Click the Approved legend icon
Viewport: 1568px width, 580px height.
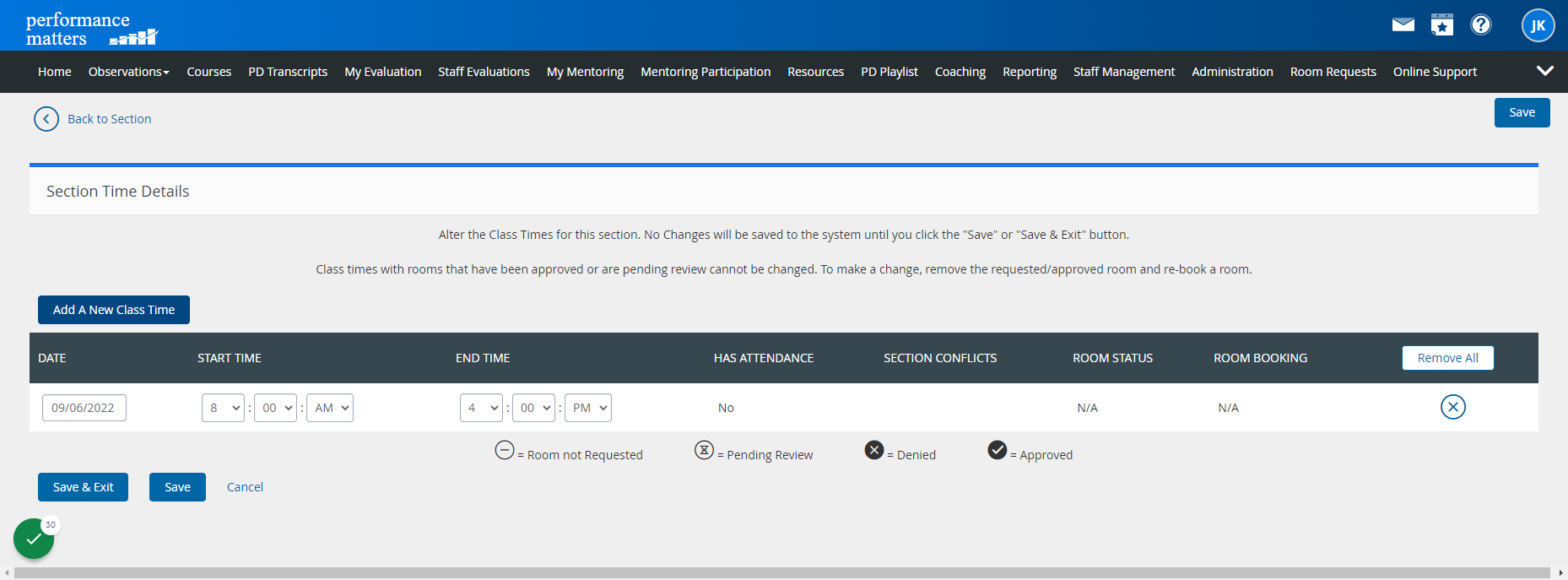click(x=998, y=450)
